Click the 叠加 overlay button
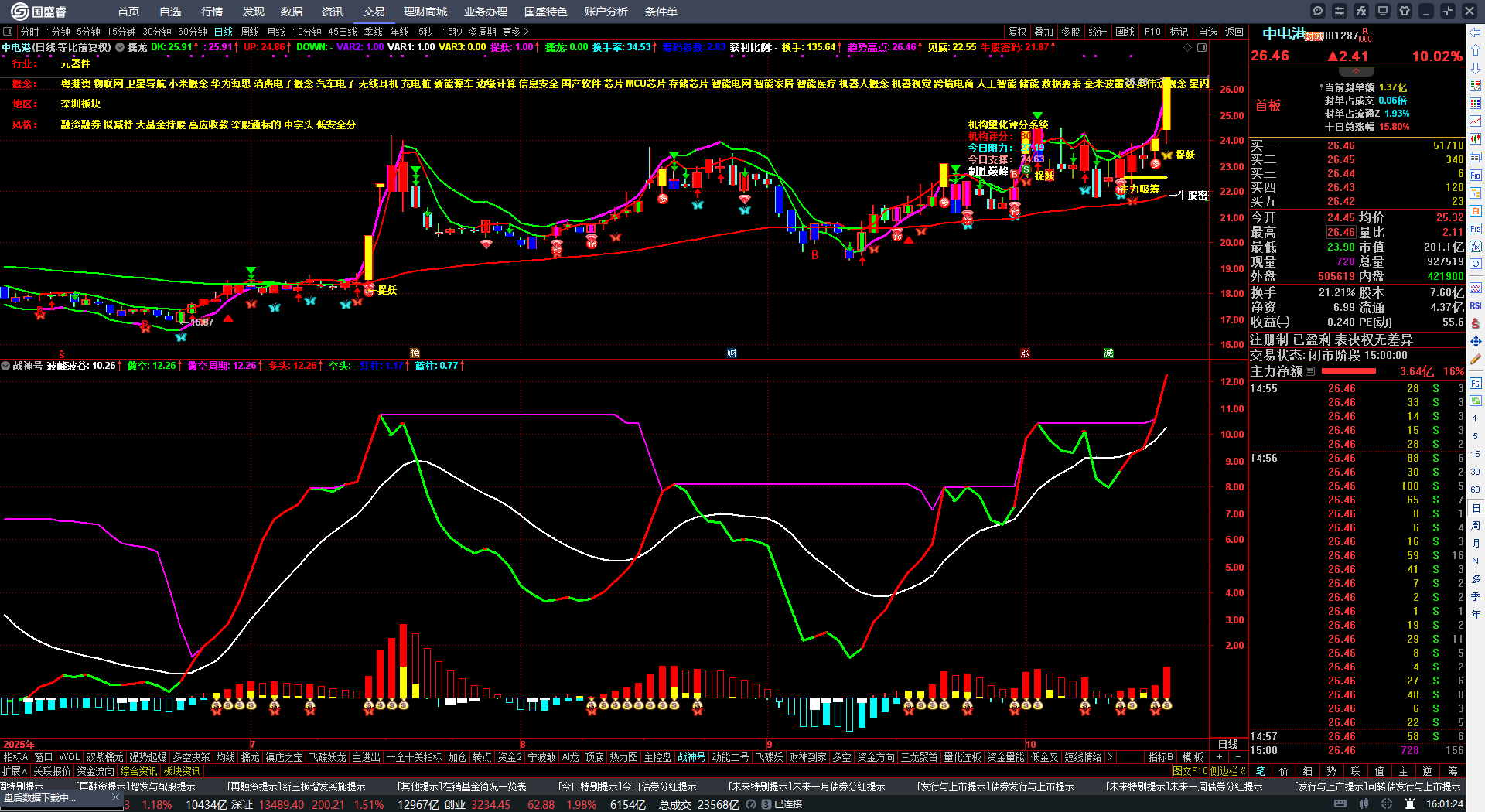The height and width of the screenshot is (812, 1485). [x=1044, y=32]
